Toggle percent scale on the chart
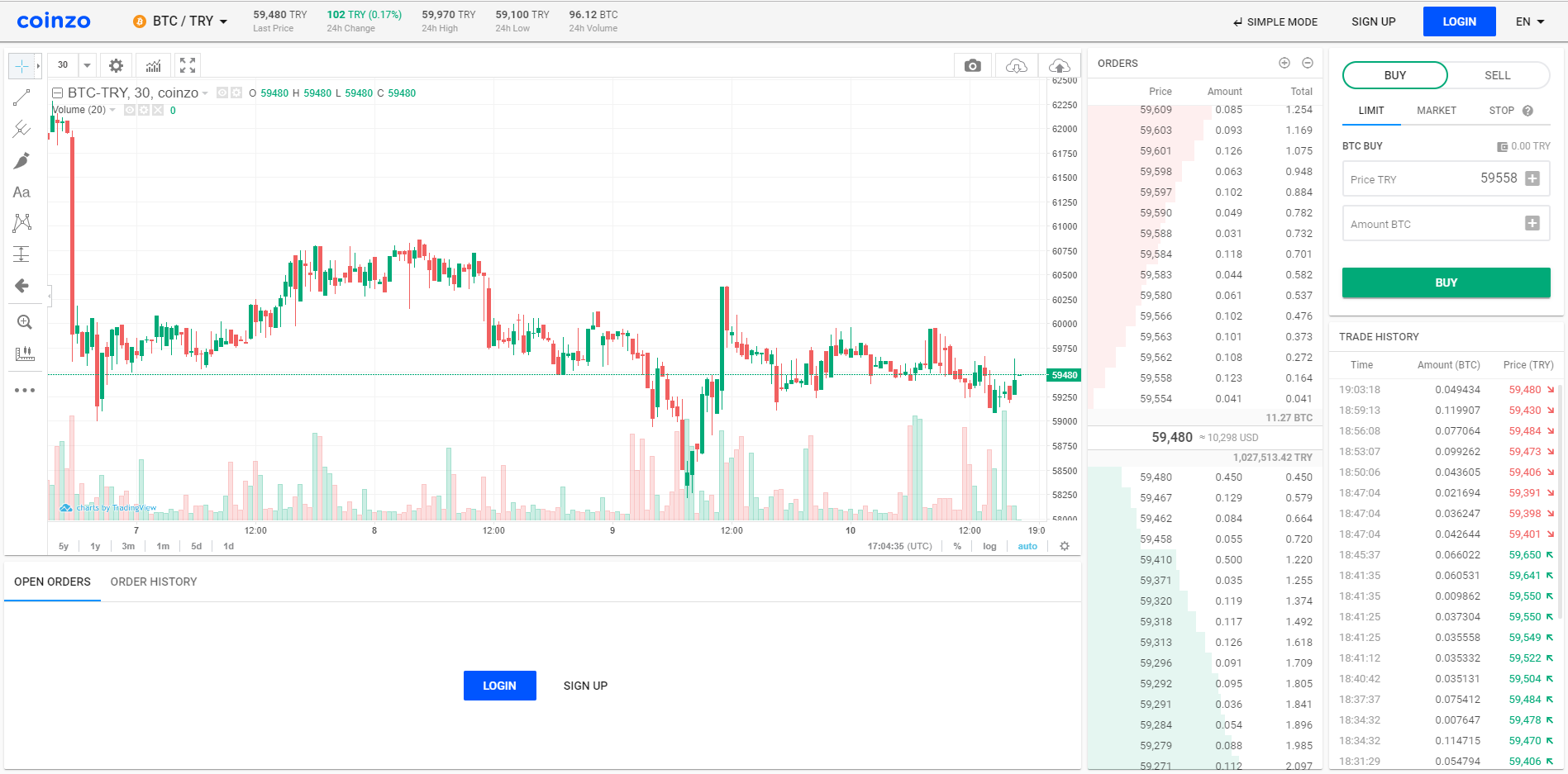 [x=957, y=546]
